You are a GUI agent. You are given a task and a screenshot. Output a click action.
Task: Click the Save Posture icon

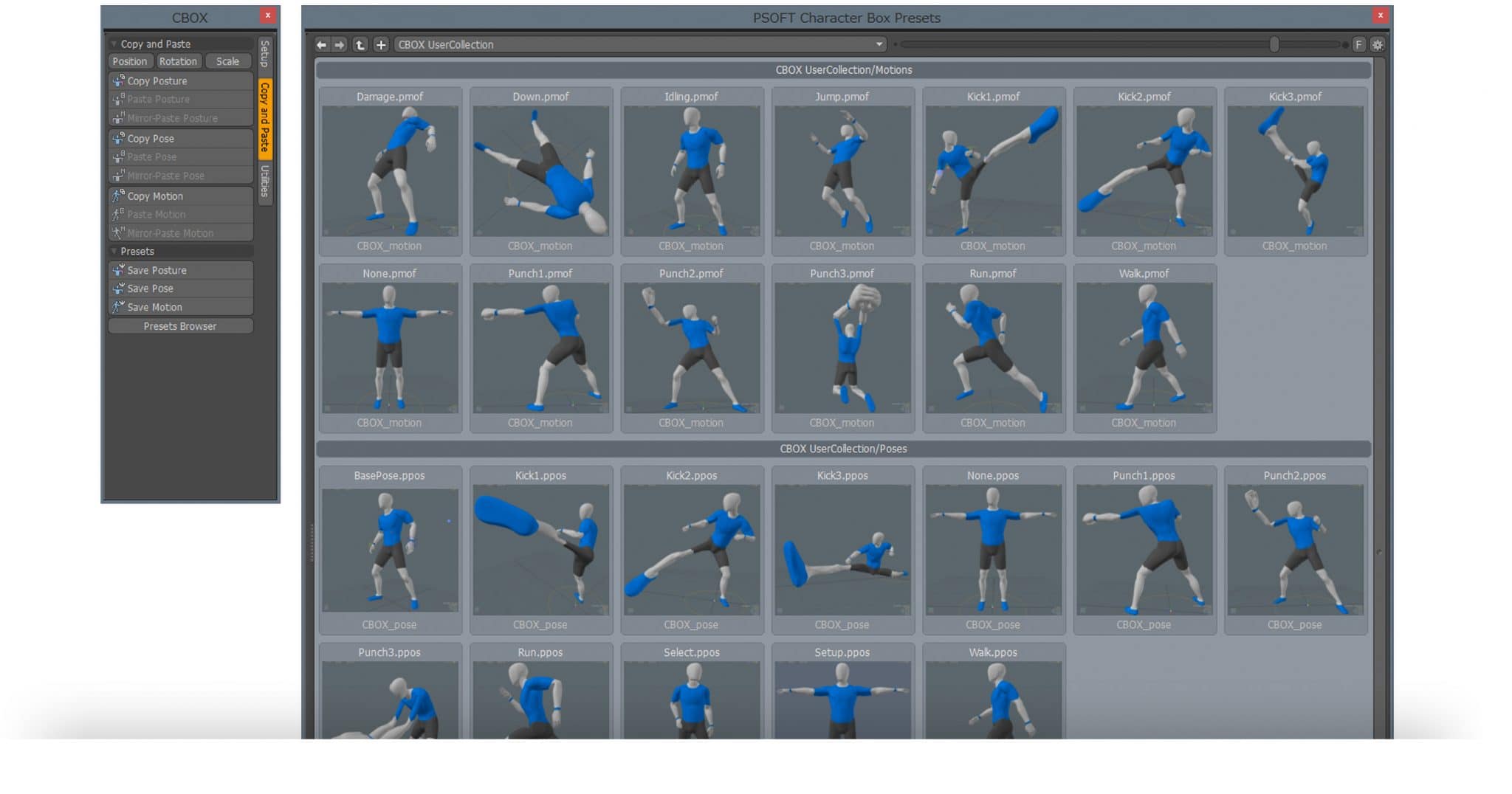[119, 270]
